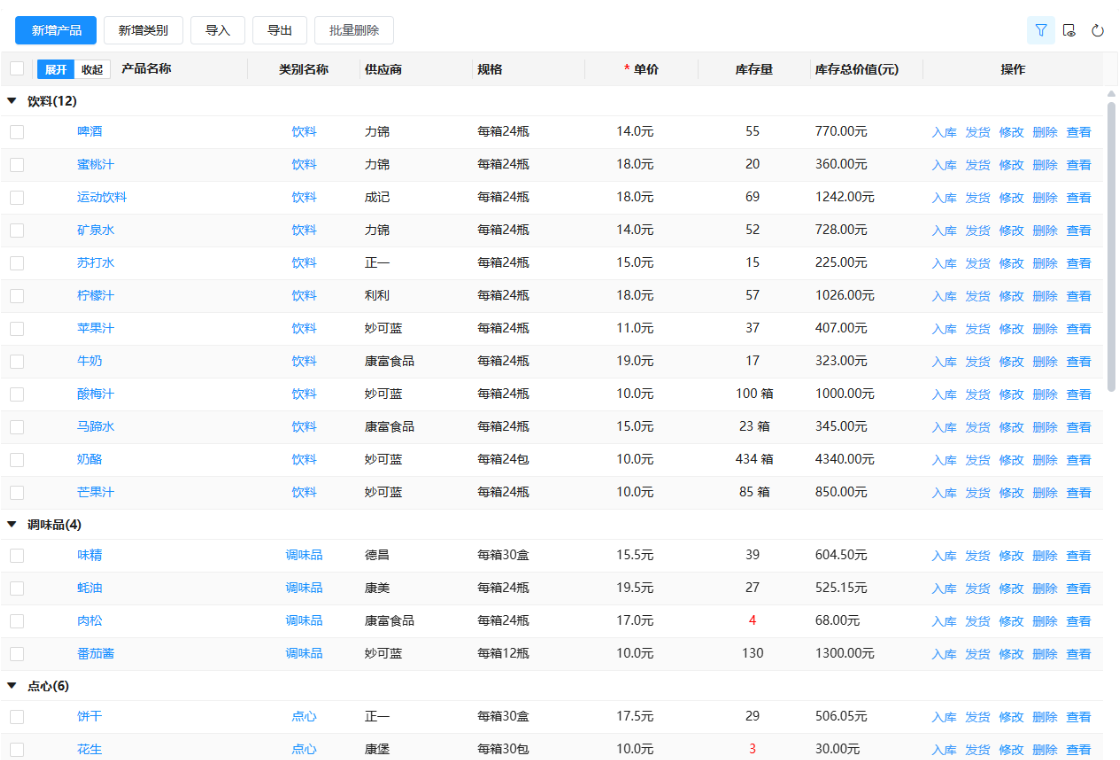Click 入库 for the 牛奶 row
1120x760 pixels.
click(944, 361)
